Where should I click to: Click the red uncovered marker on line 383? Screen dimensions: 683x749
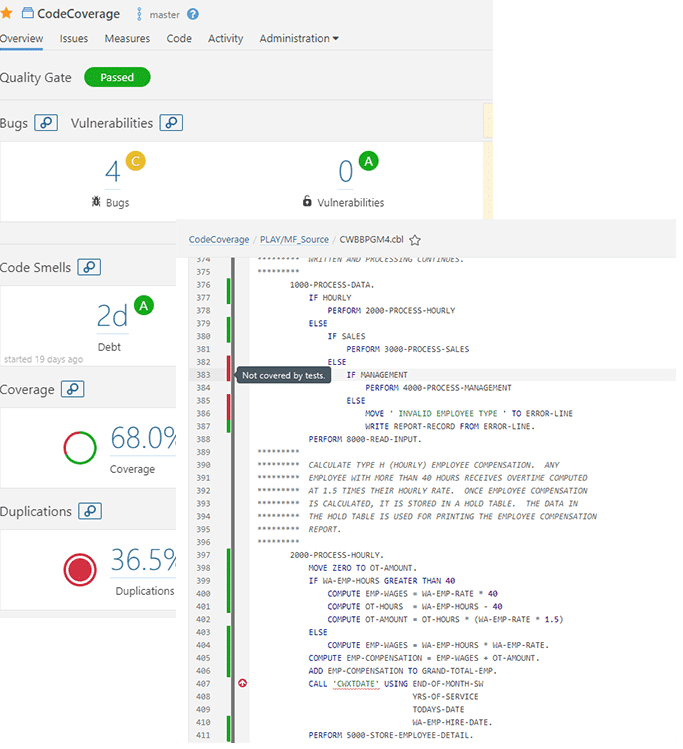(229, 375)
